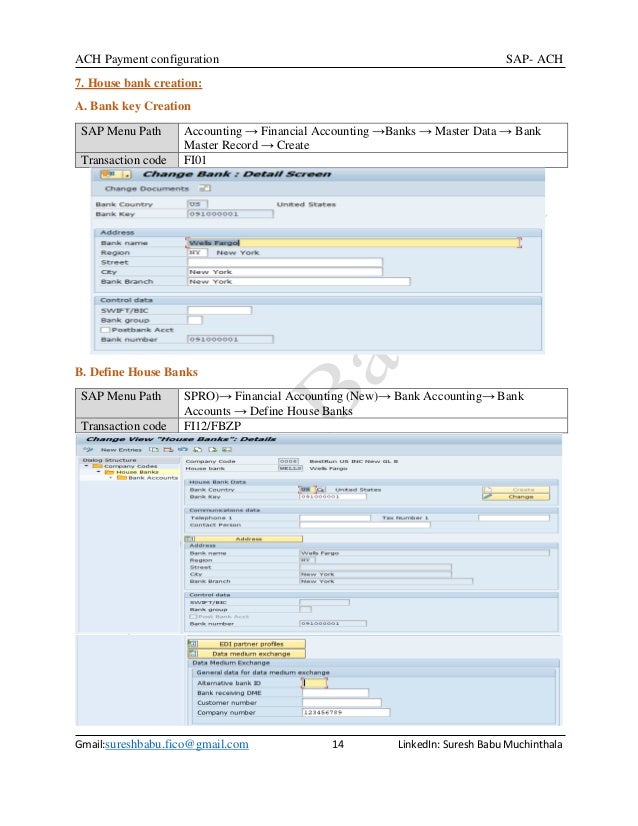Click the Company number field 123456789
The image size is (638, 826).
tap(346, 712)
